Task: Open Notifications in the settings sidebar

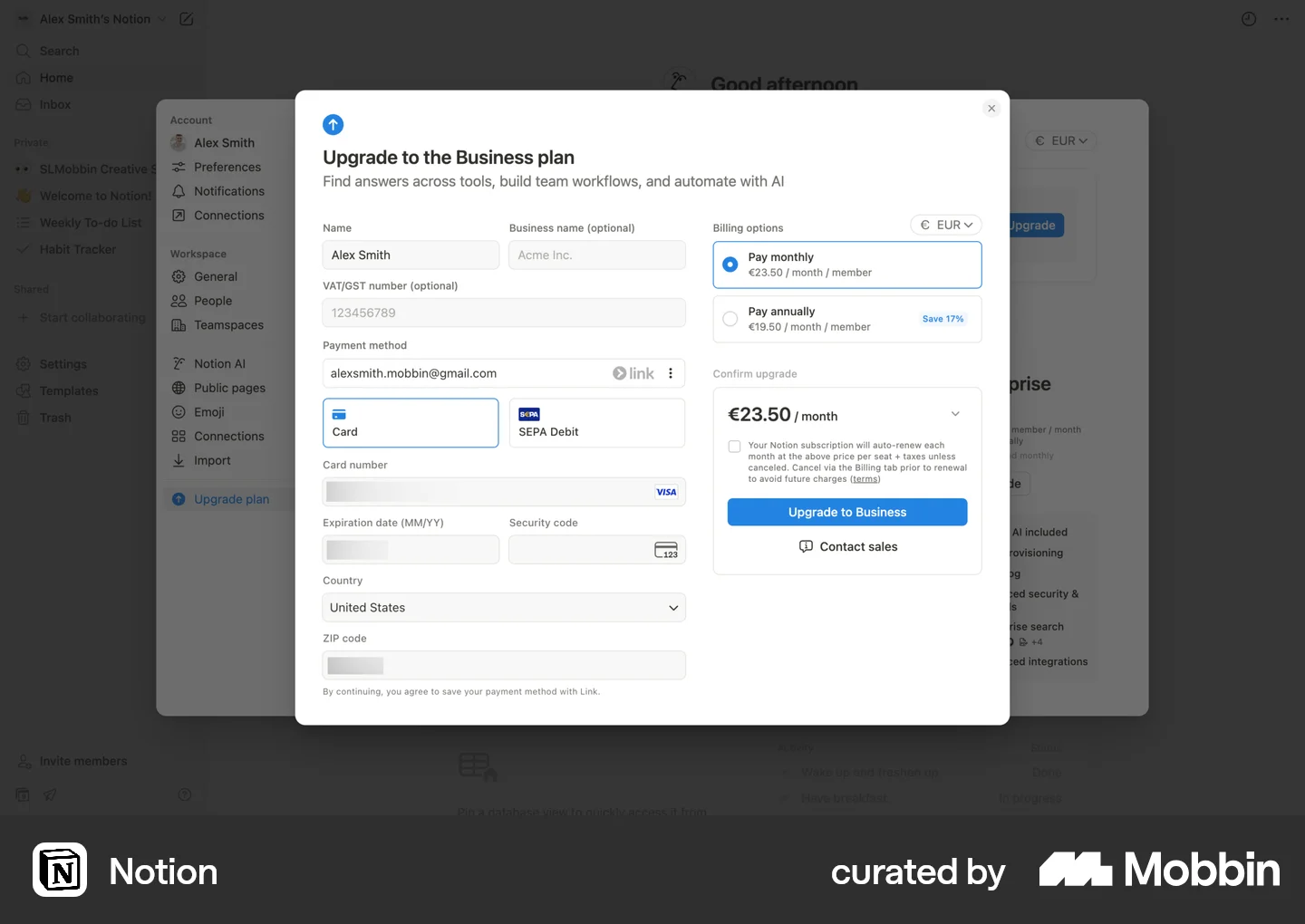Action: (229, 191)
